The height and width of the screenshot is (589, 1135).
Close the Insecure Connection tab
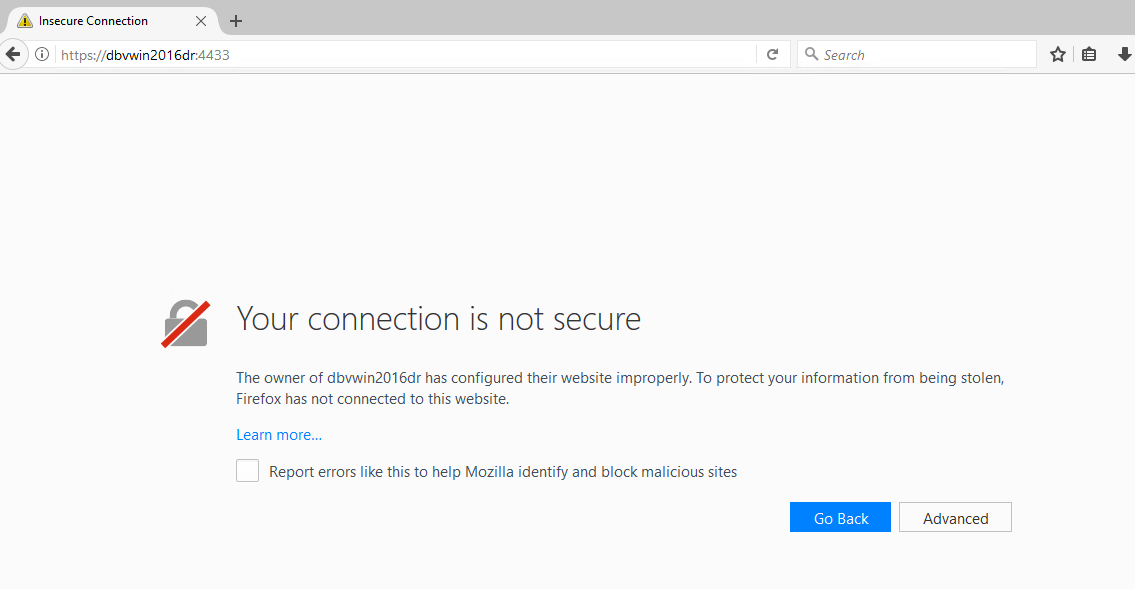[201, 21]
